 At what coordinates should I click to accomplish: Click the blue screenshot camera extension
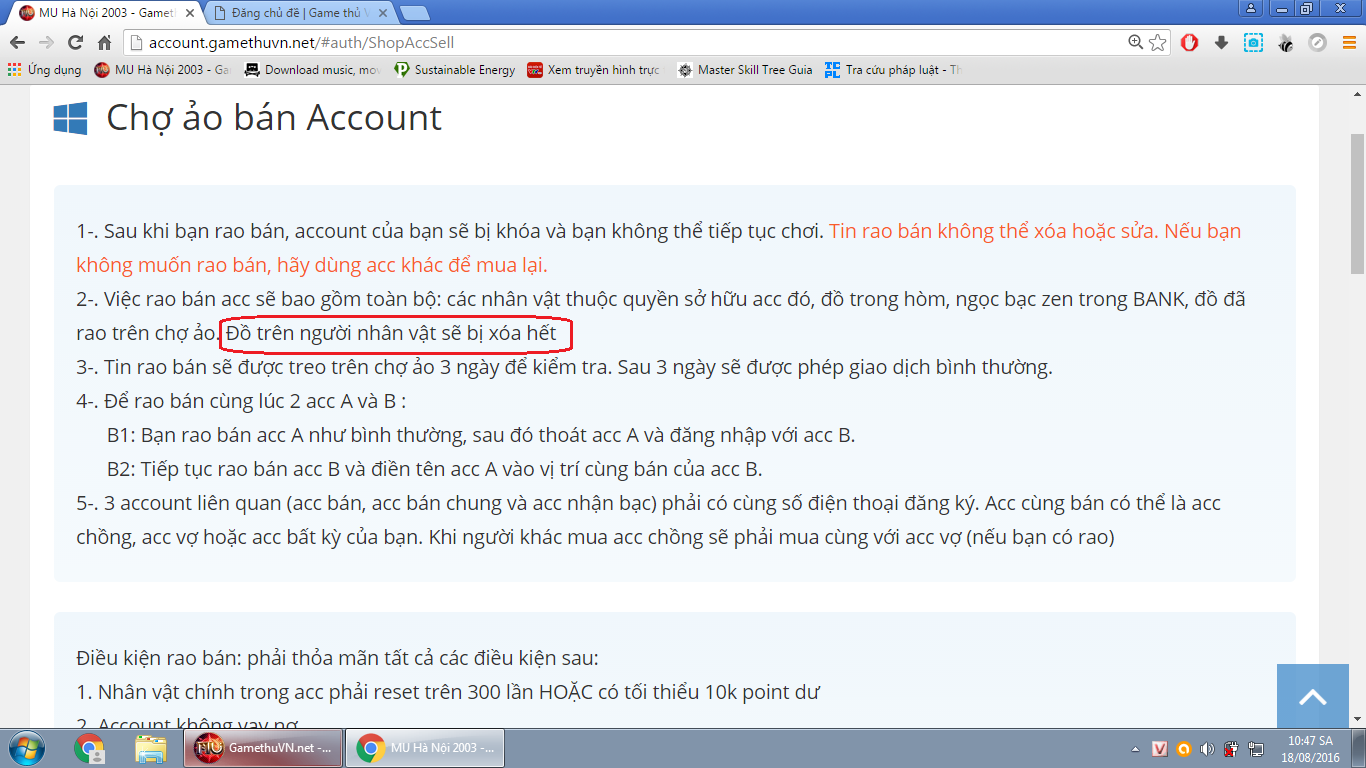(x=1253, y=43)
